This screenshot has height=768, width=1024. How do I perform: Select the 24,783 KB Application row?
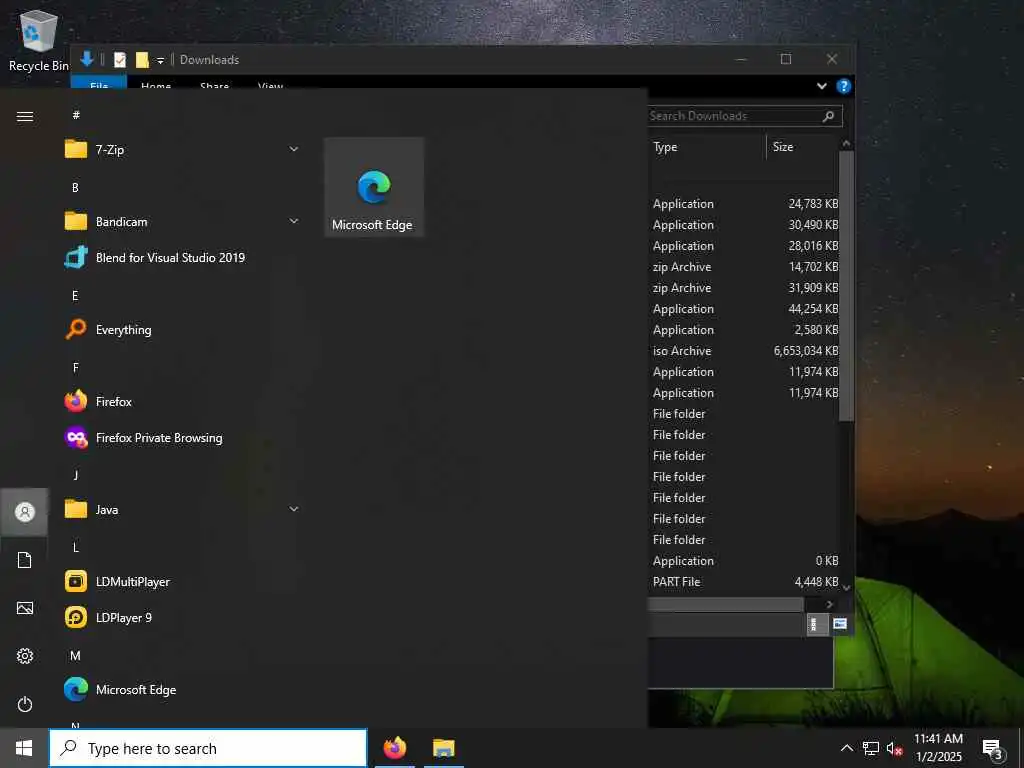[744, 204]
